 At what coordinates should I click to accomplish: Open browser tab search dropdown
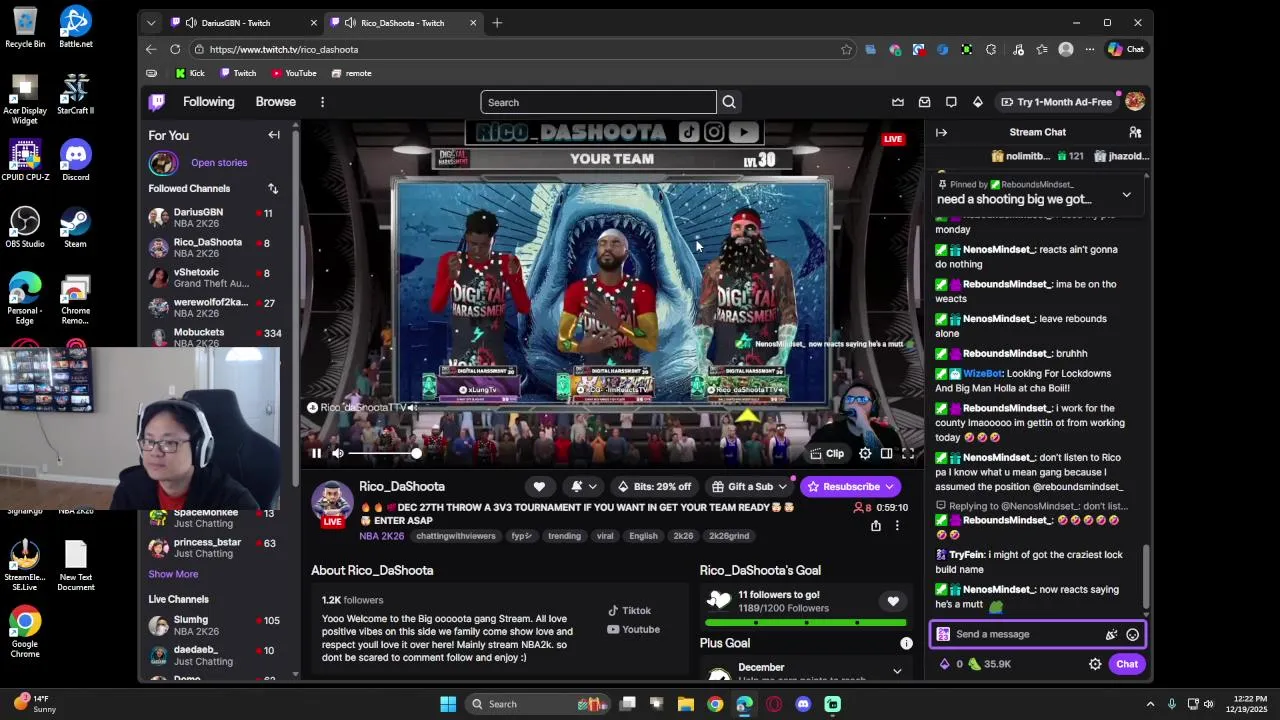point(151,23)
